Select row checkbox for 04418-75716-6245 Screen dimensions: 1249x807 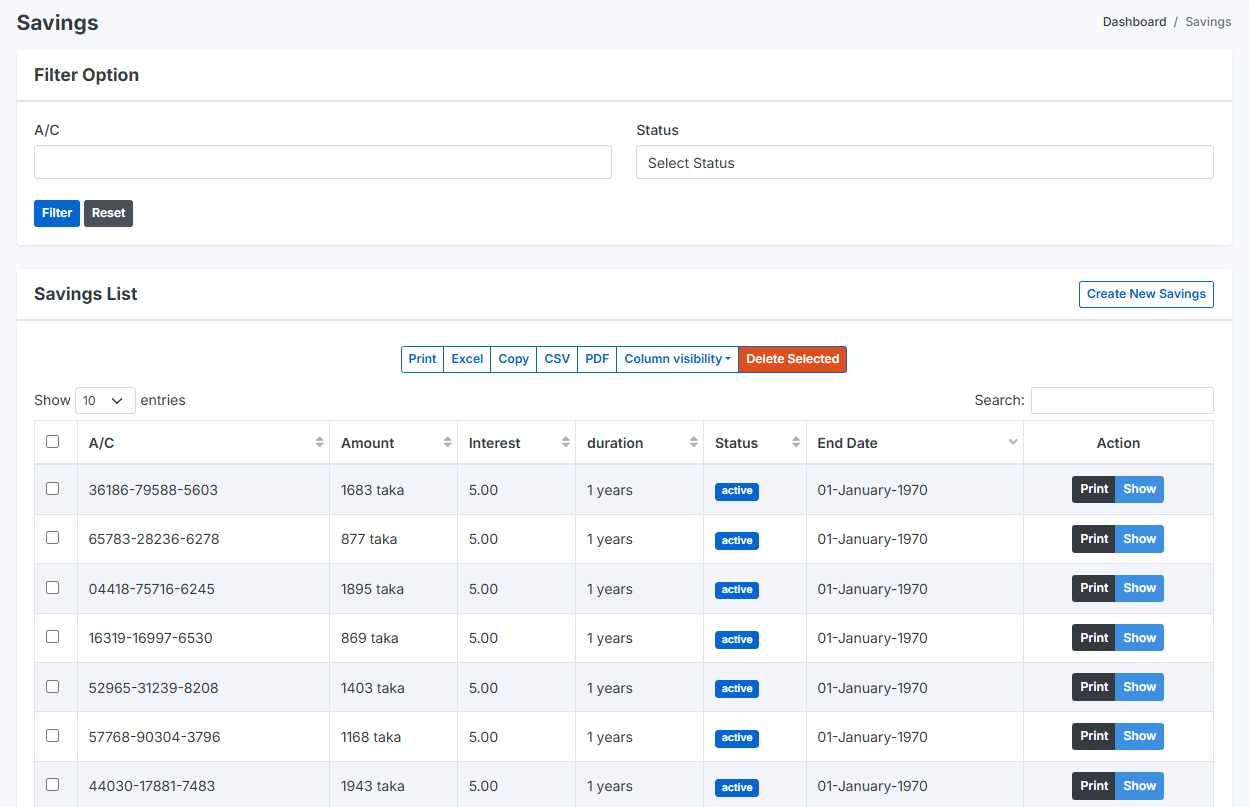coord(53,587)
